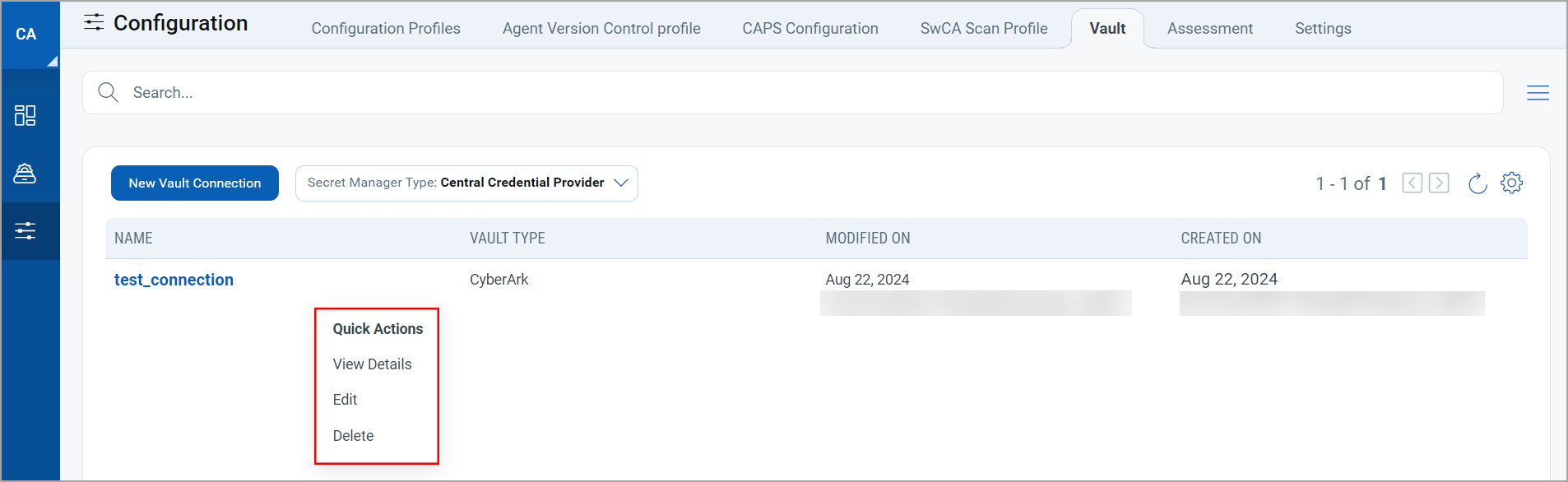This screenshot has width=1568, height=482.
Task: Choose Delete in the Quick Actions menu
Action: pos(353,435)
